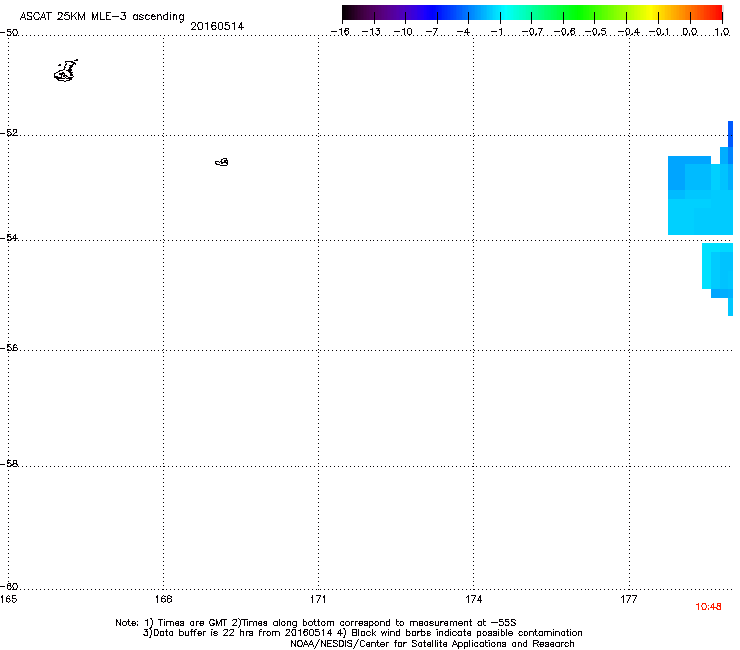Click the latitude label -60
Screen dimensions: 740x650
pyautogui.click(x=9, y=586)
